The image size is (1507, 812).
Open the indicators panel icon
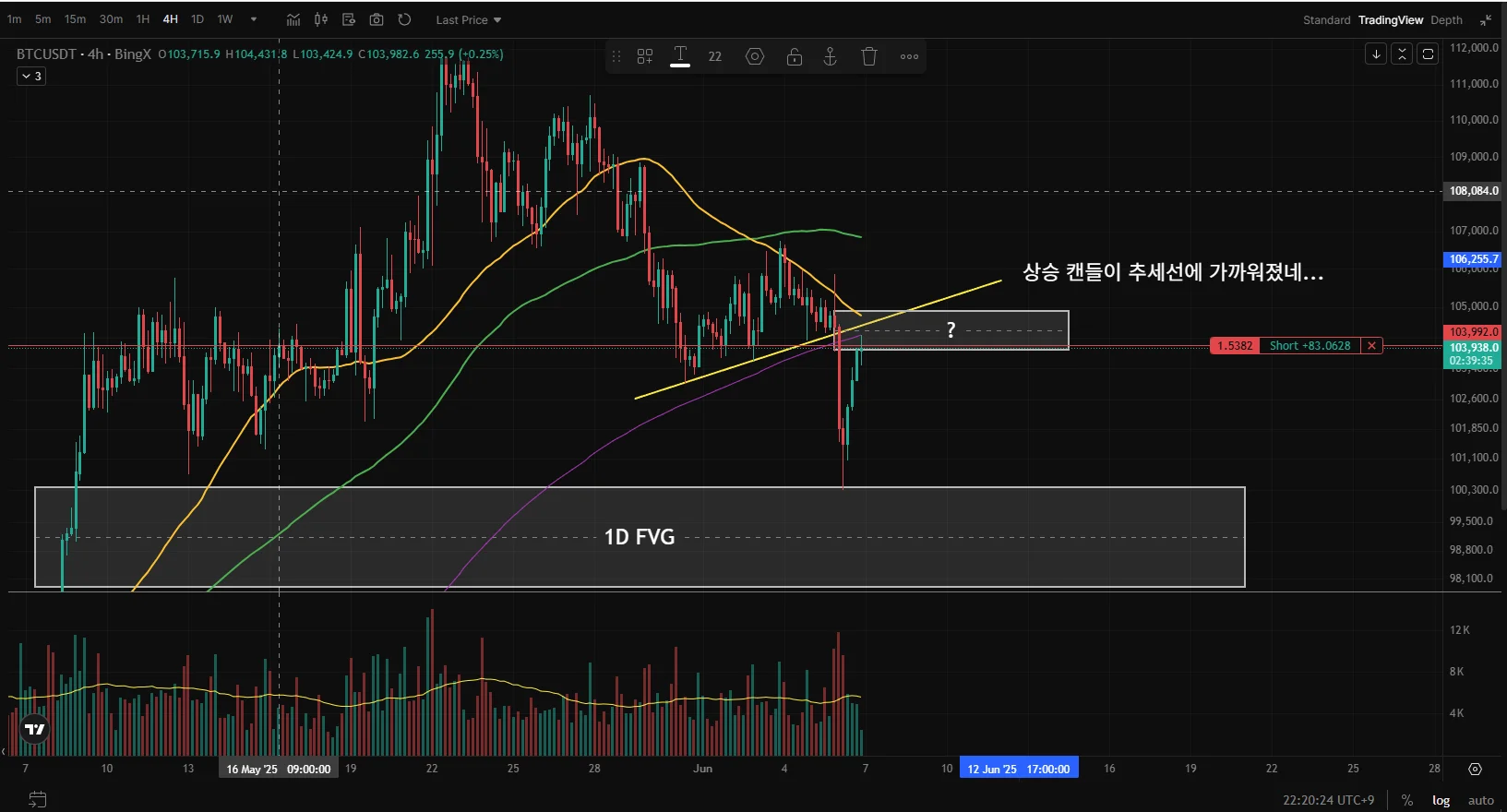[x=293, y=19]
